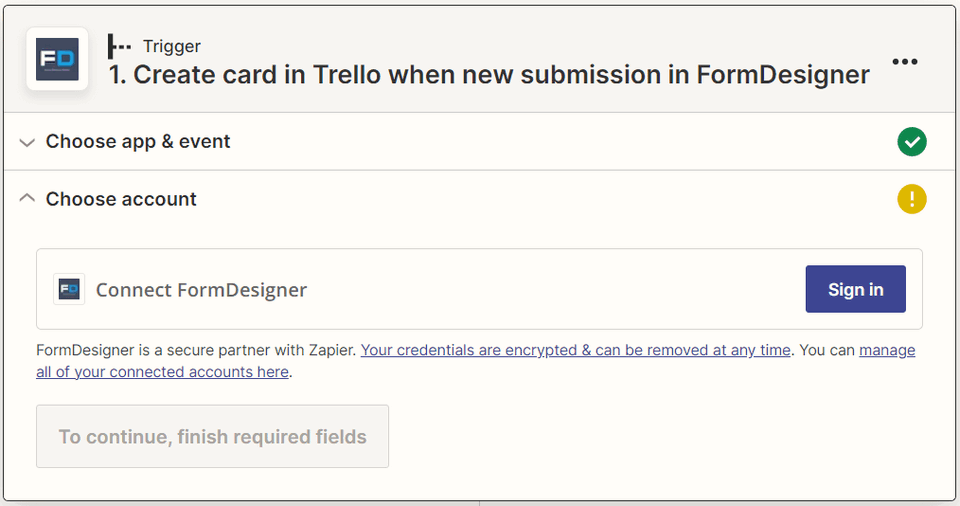Click the Trigger label text
The height and width of the screenshot is (506, 960).
172,46
